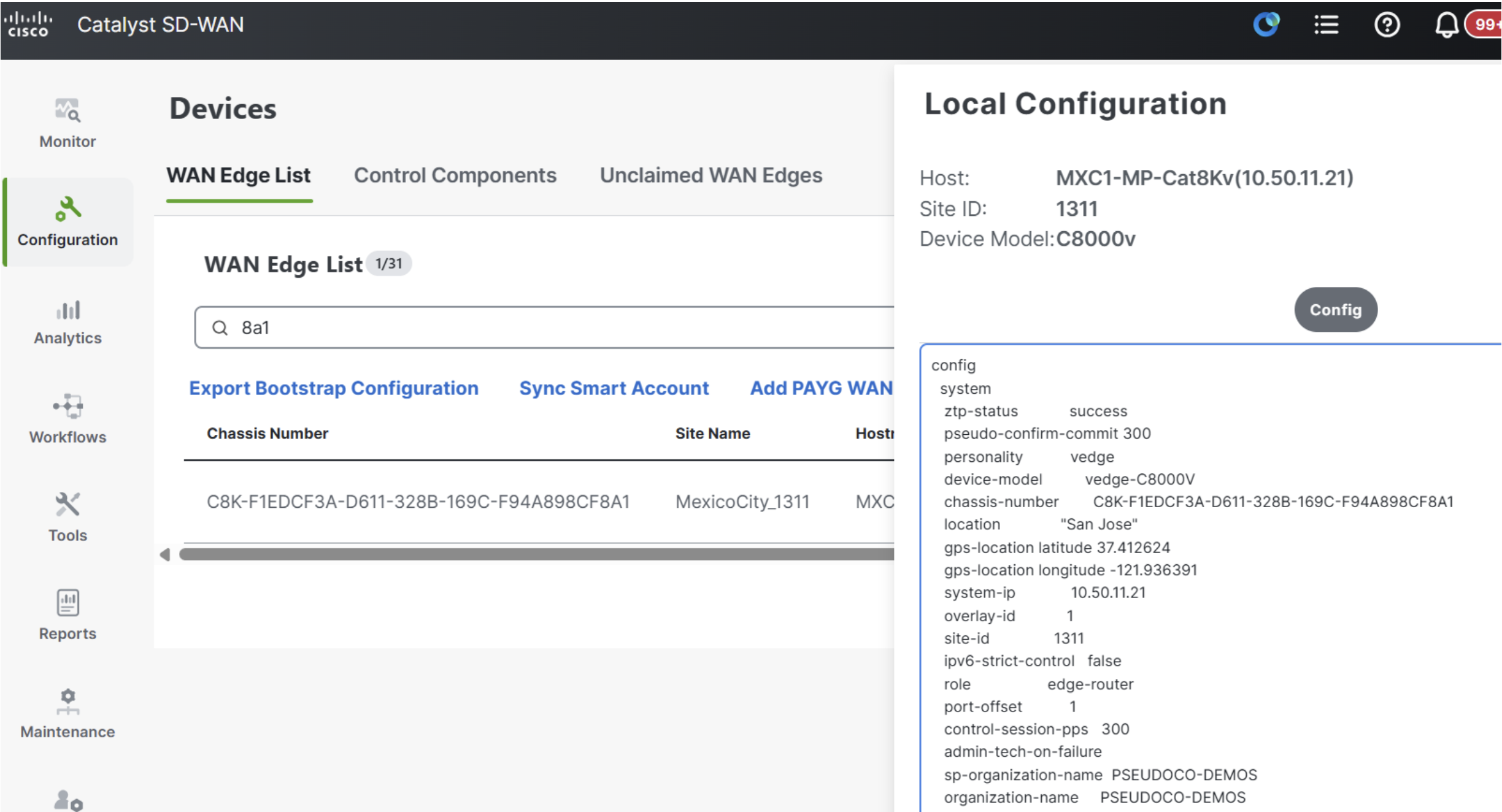Click the pseudo-confirm-commit 300 line
The width and height of the screenshot is (1502, 812).
1047,434
